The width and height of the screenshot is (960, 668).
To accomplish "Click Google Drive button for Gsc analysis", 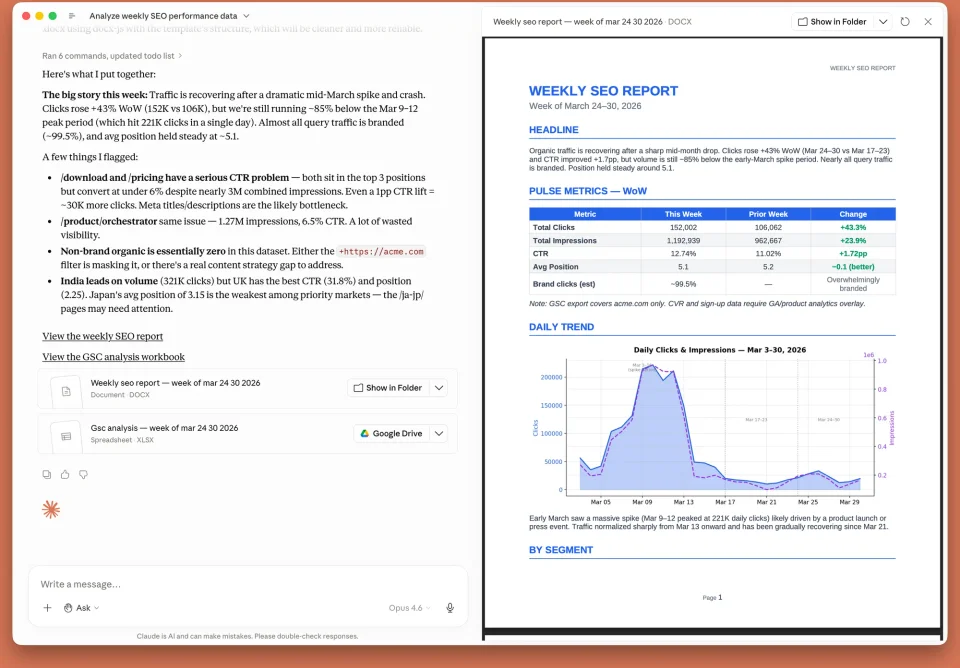I will (391, 433).
